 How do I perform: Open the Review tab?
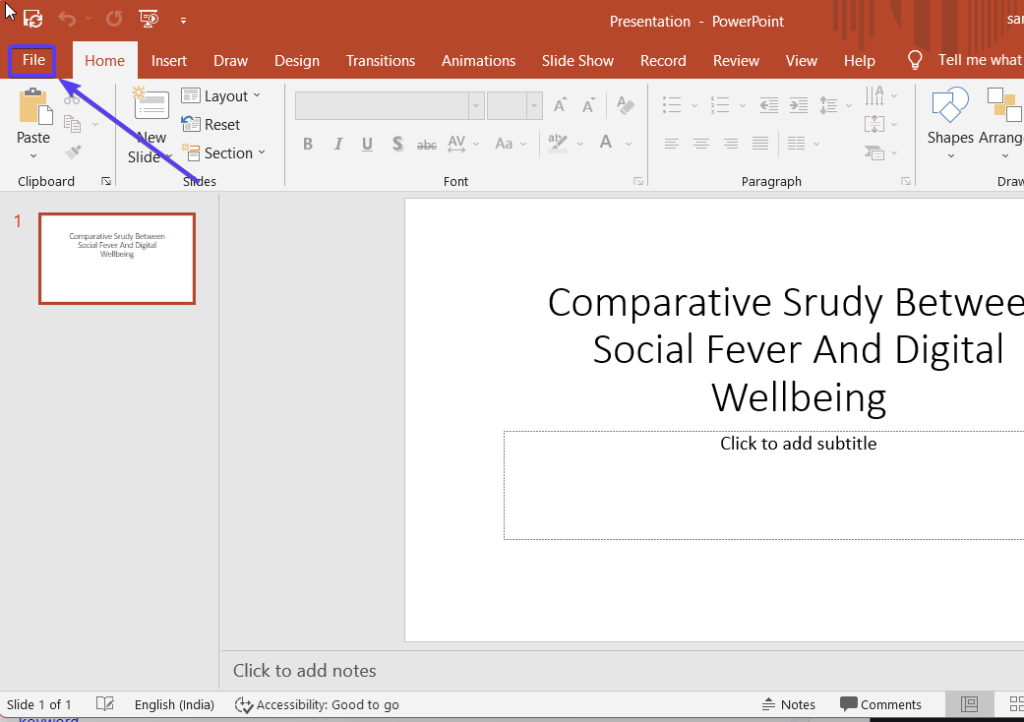736,61
